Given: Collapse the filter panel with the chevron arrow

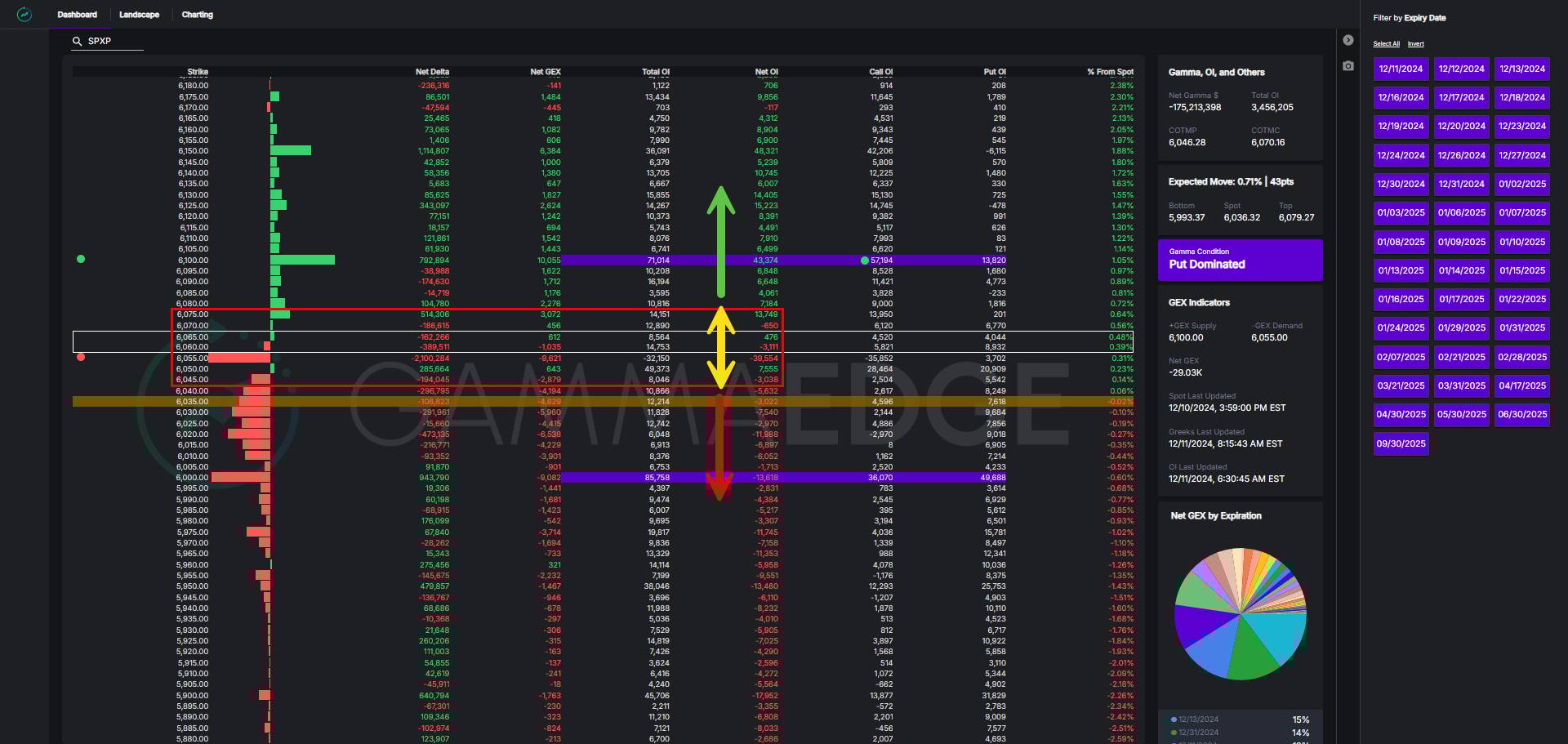Looking at the screenshot, I should point(1348,40).
